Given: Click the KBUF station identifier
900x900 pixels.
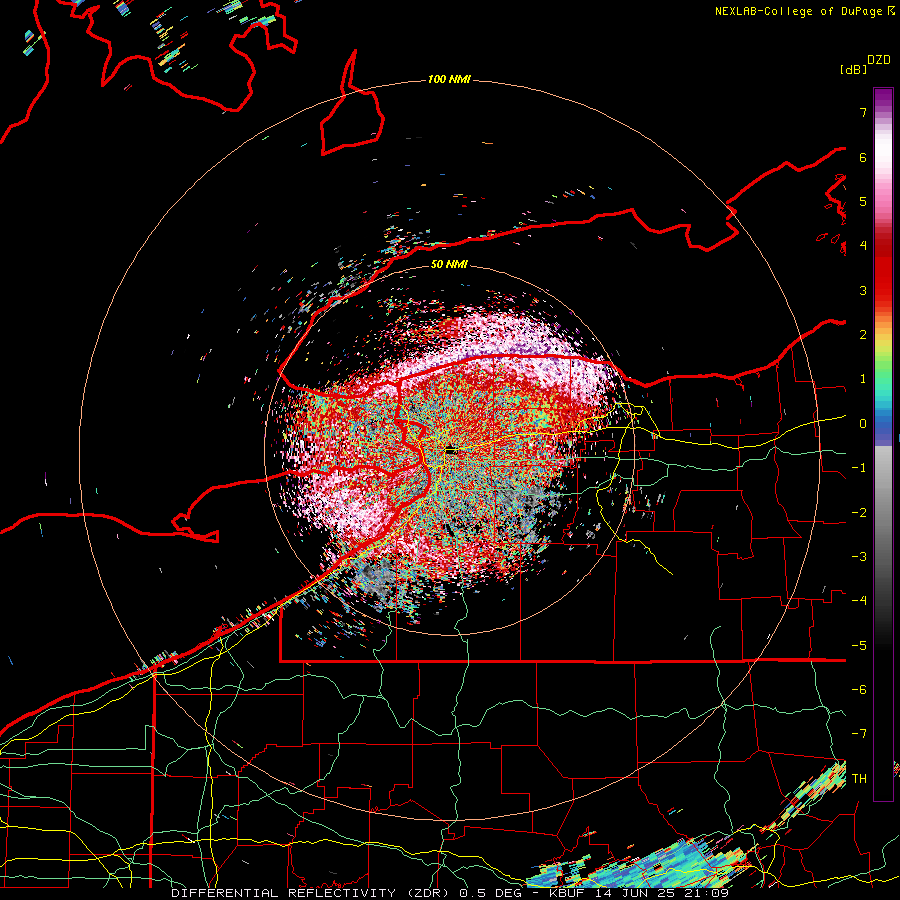Looking at the screenshot, I should [x=568, y=893].
